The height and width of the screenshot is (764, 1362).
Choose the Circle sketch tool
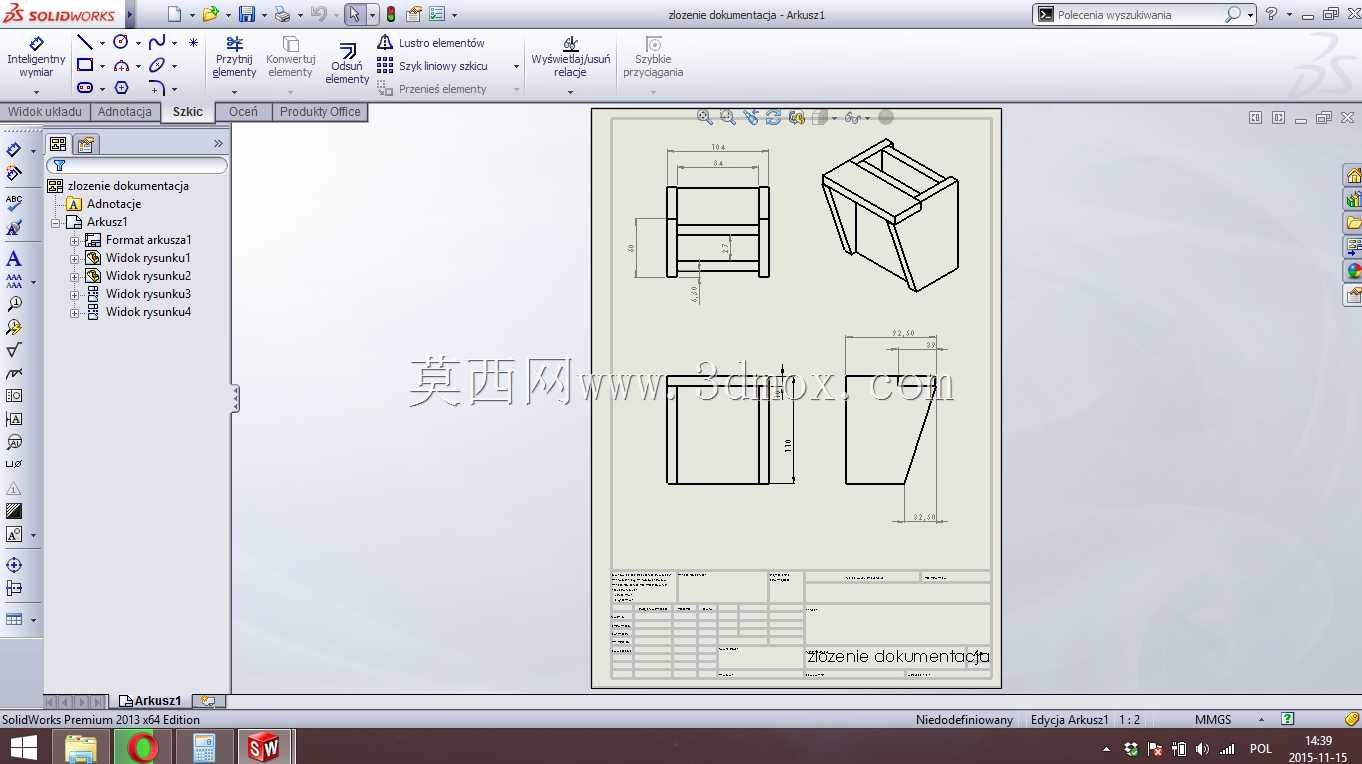(121, 42)
